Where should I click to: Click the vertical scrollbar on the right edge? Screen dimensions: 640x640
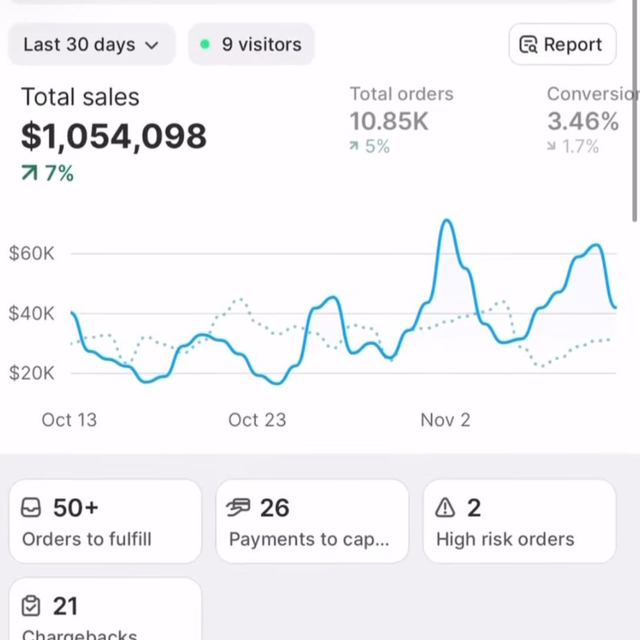pos(635,110)
